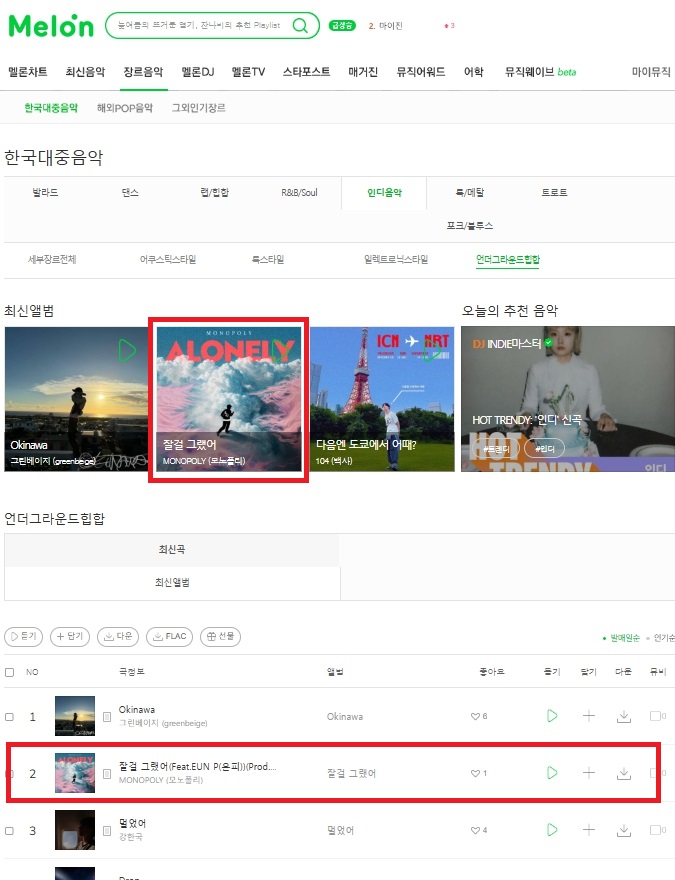Open song info icon for 잘걸 그랬어

107,774
